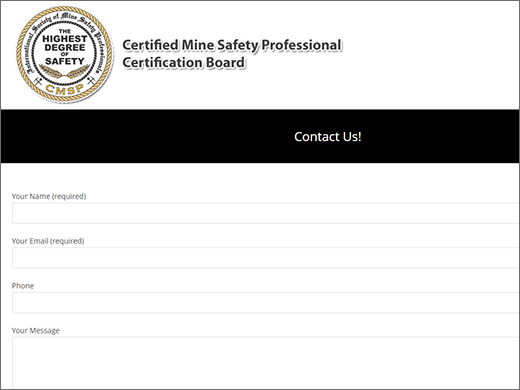Focus the Your Message text area

[x=265, y=363]
